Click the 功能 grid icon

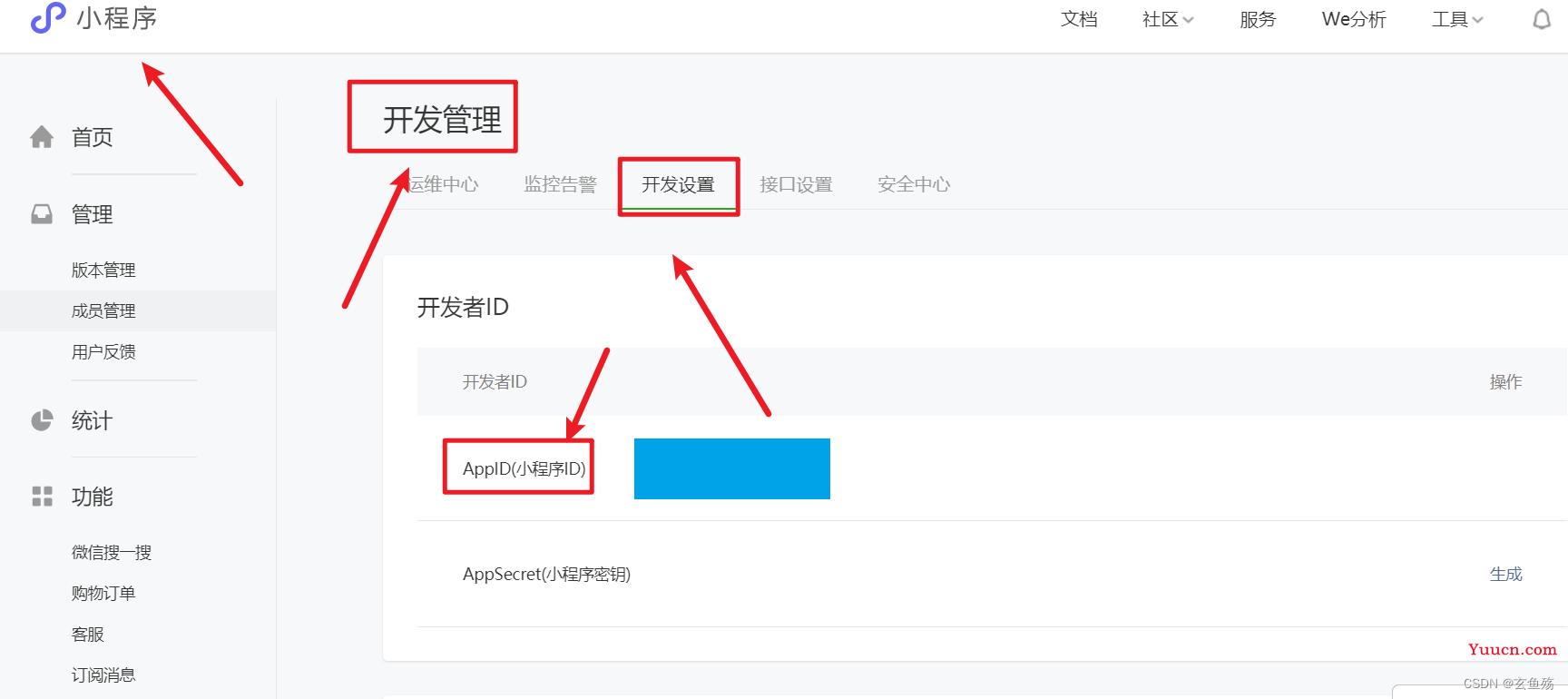(x=42, y=497)
